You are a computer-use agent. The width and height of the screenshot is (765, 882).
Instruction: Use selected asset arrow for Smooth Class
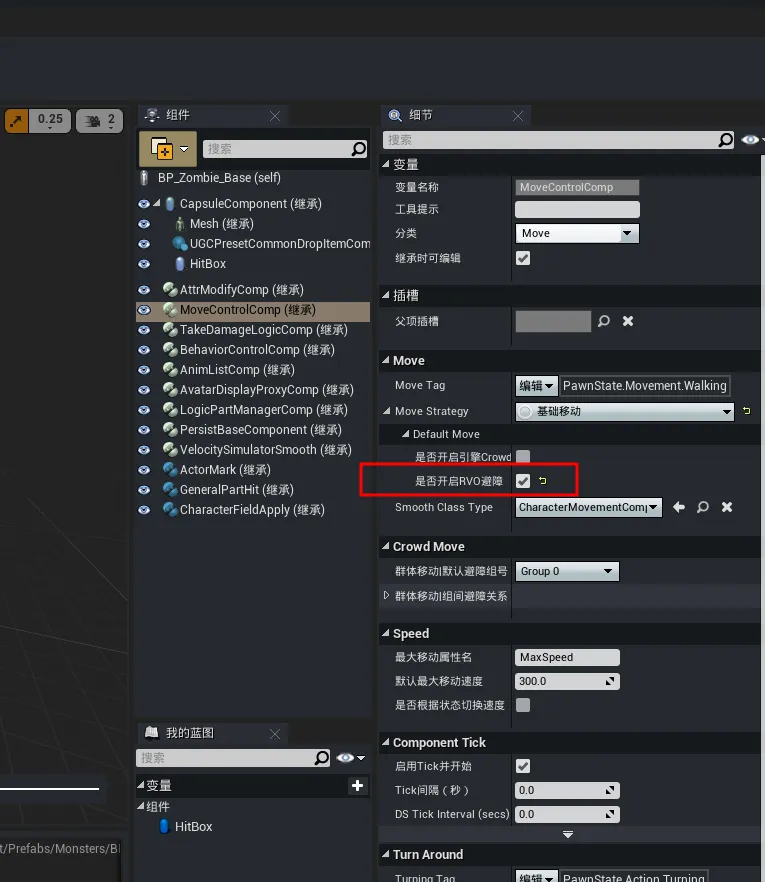coord(679,507)
